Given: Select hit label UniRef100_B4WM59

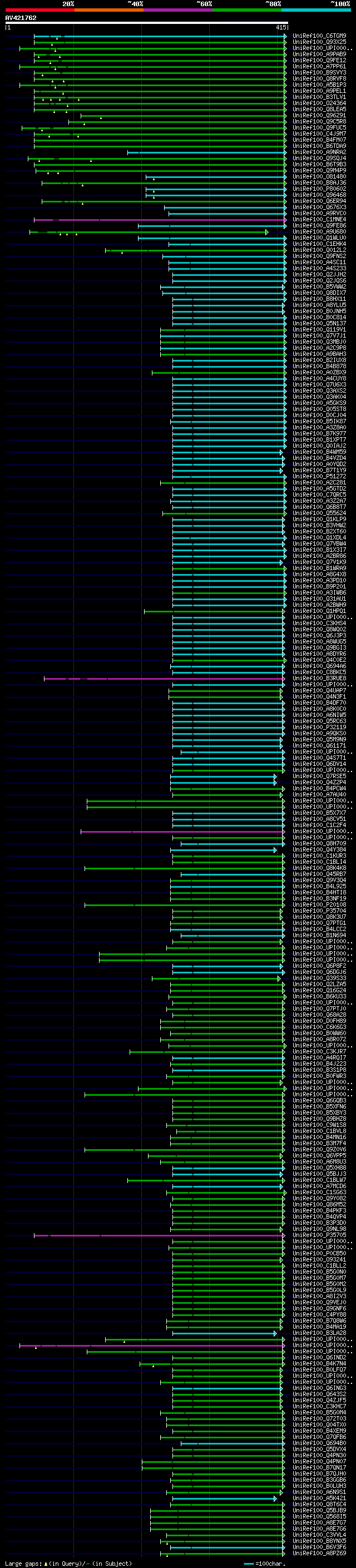Looking at the screenshot, I should click(319, 452).
